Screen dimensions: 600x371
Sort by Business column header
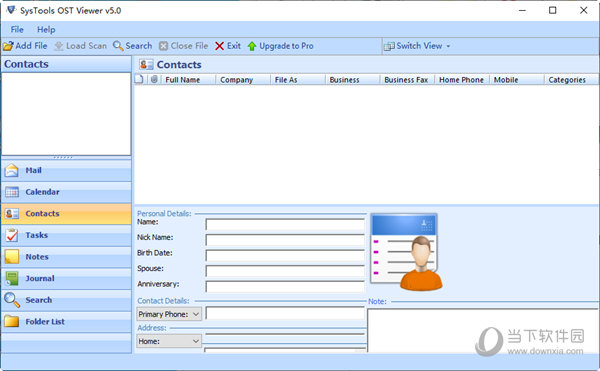click(344, 80)
